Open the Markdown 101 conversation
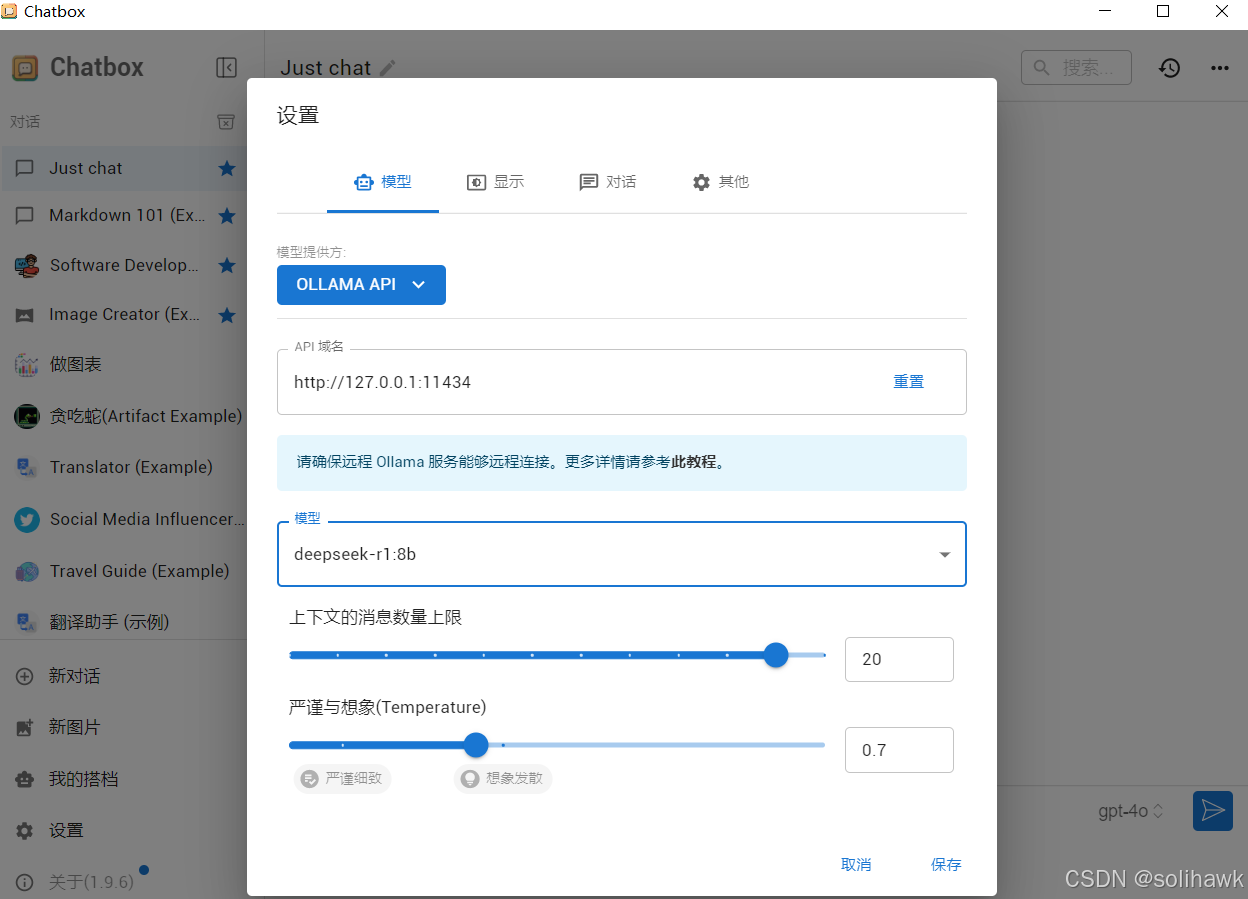The height and width of the screenshot is (899, 1248). click(x=123, y=216)
